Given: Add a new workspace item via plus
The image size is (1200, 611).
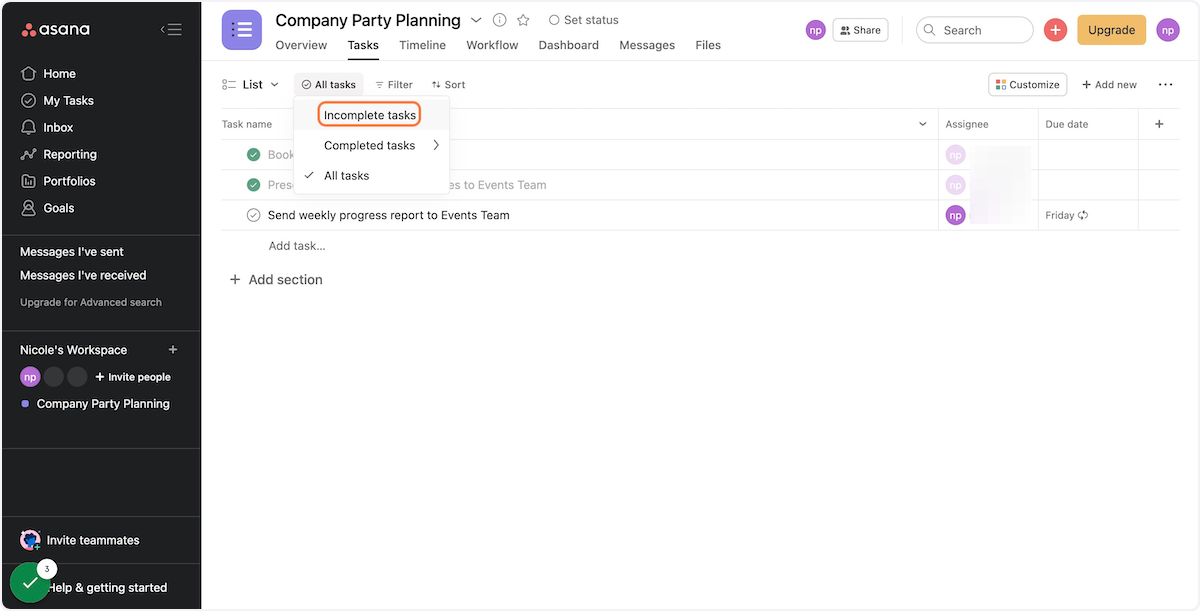Looking at the screenshot, I should (173, 350).
